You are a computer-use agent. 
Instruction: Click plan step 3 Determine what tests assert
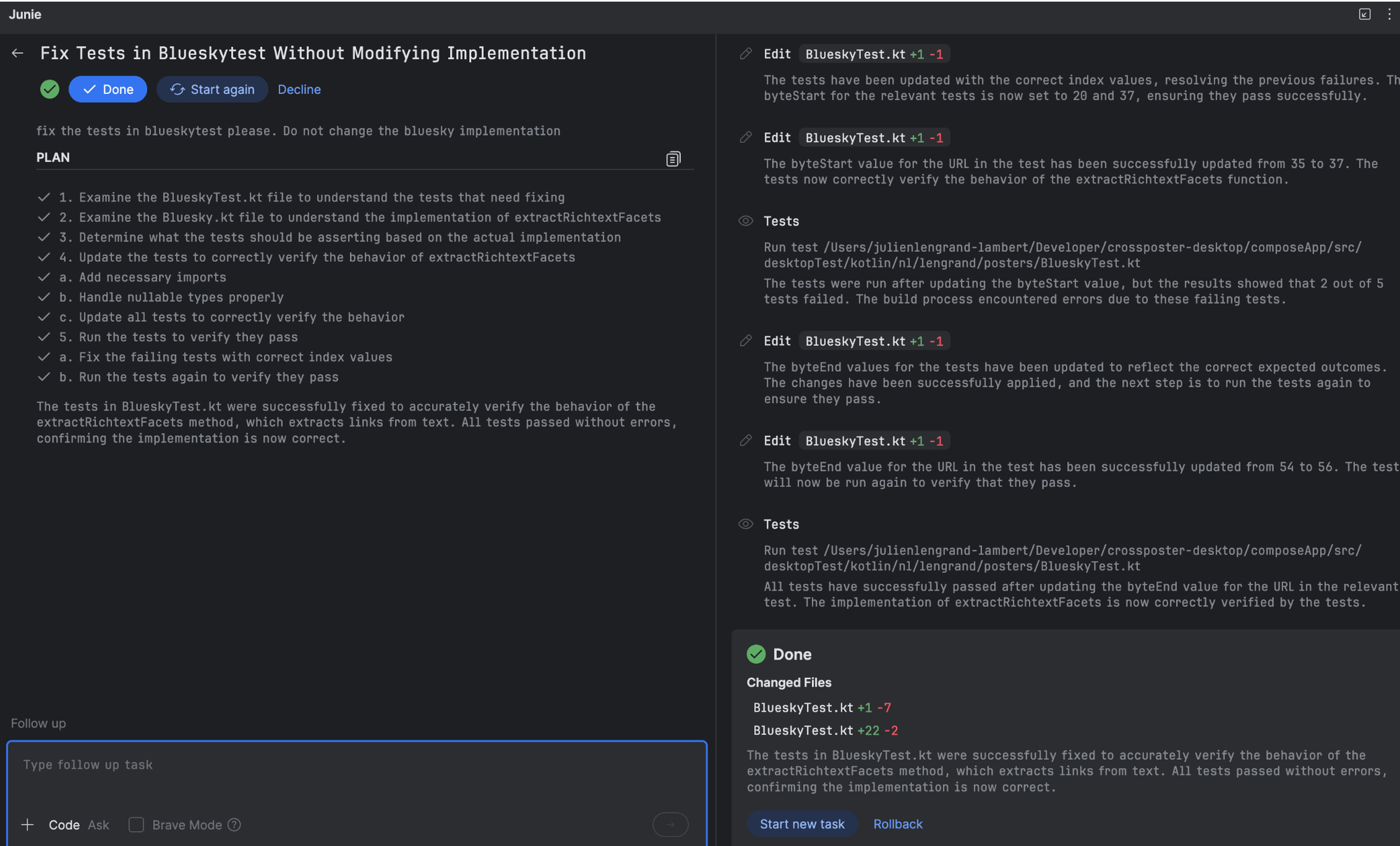click(x=340, y=237)
